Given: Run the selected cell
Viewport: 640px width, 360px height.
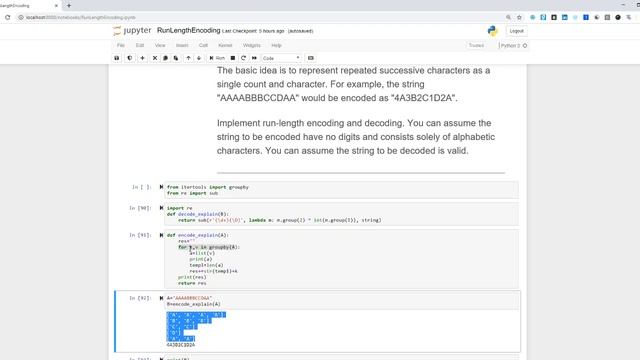Looking at the screenshot, I should (x=217, y=58).
